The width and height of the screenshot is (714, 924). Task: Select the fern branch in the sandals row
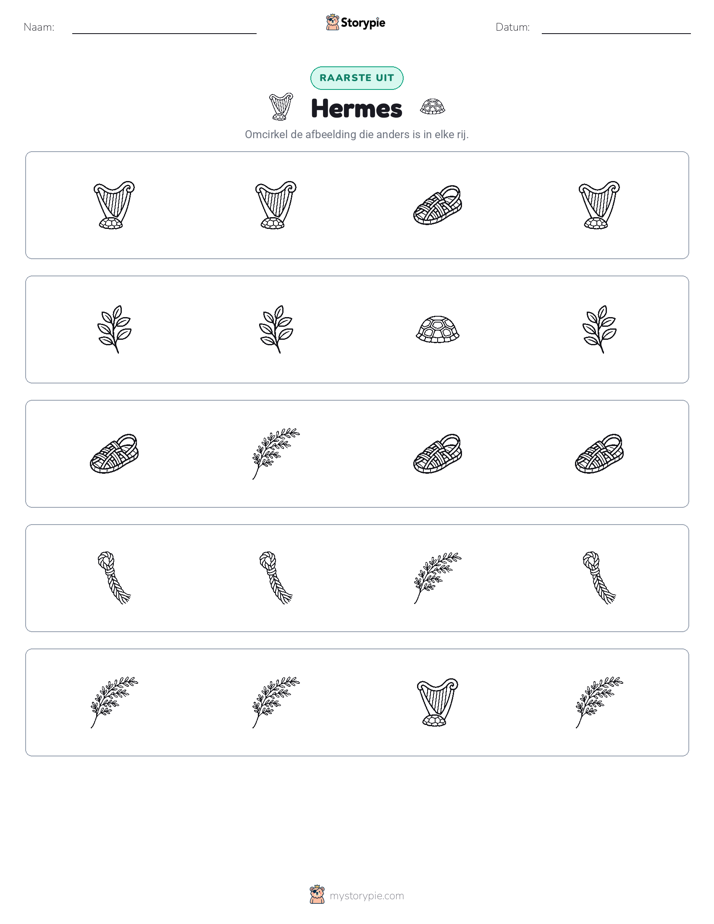coord(276,454)
